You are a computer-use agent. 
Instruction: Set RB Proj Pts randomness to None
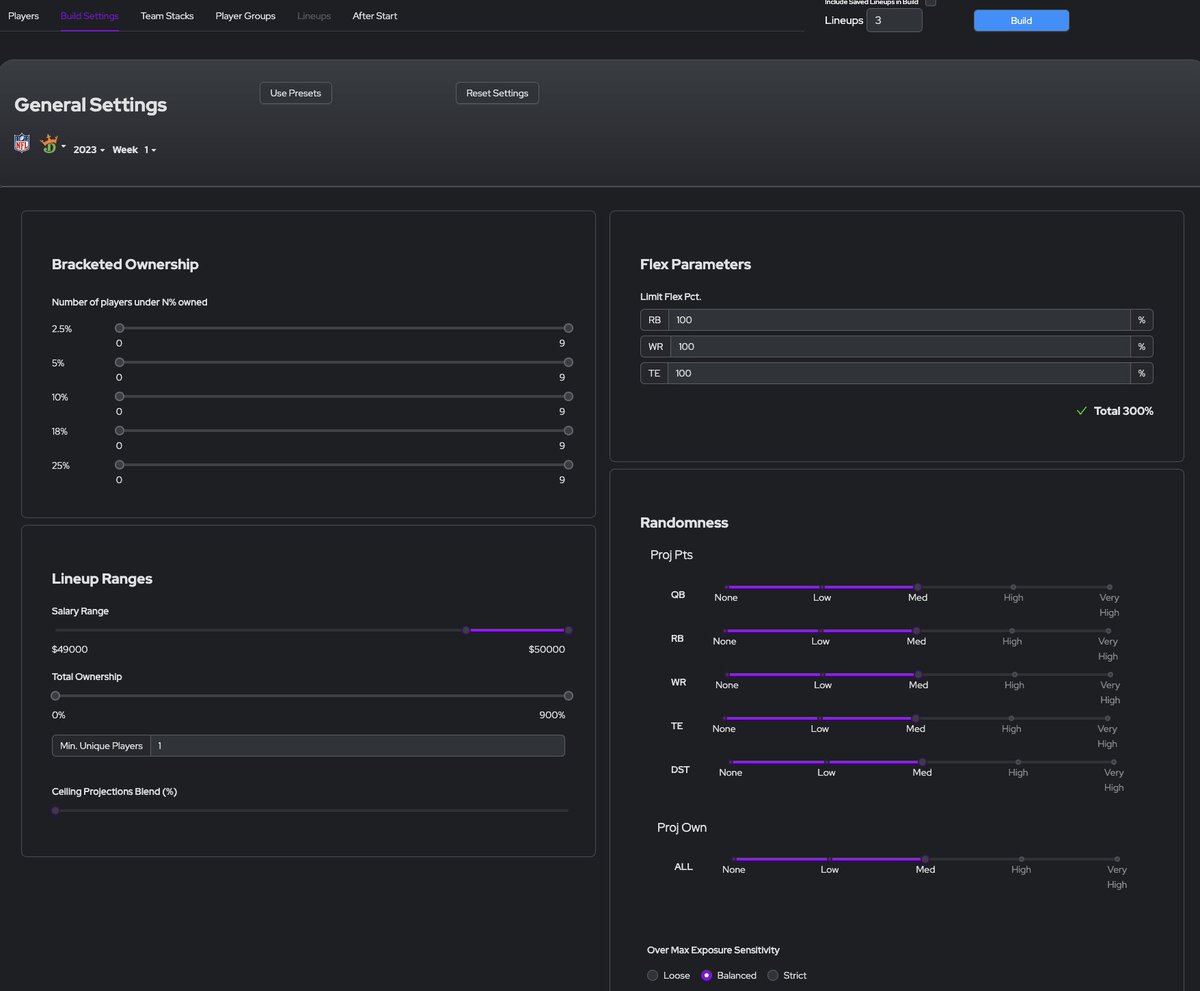(724, 631)
